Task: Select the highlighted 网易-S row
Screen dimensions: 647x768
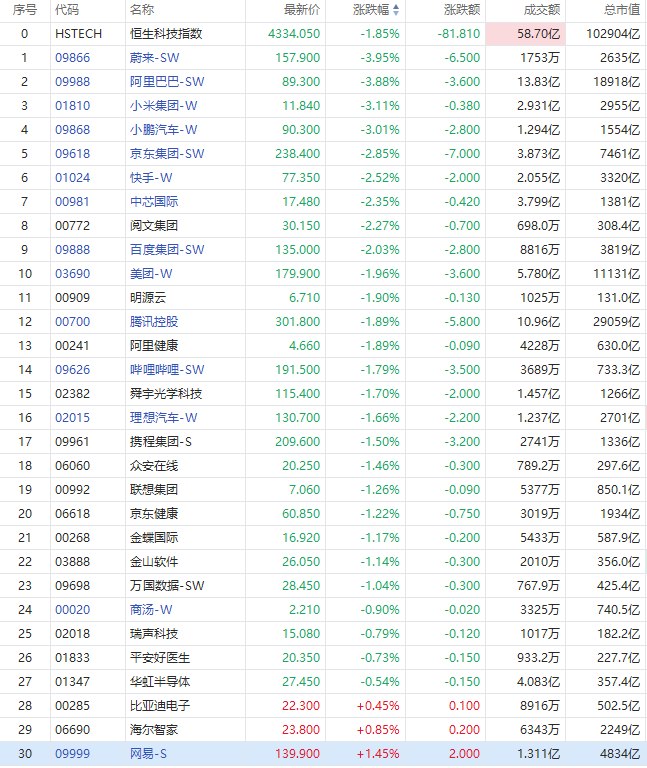Action: pos(323,754)
